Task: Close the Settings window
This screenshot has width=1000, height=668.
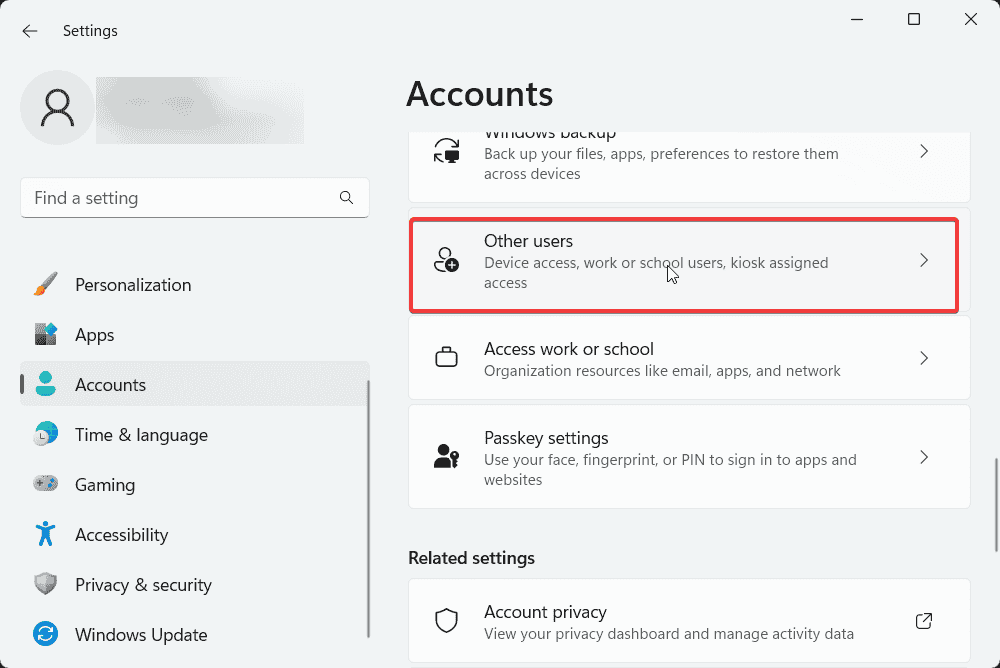Action: [971, 19]
